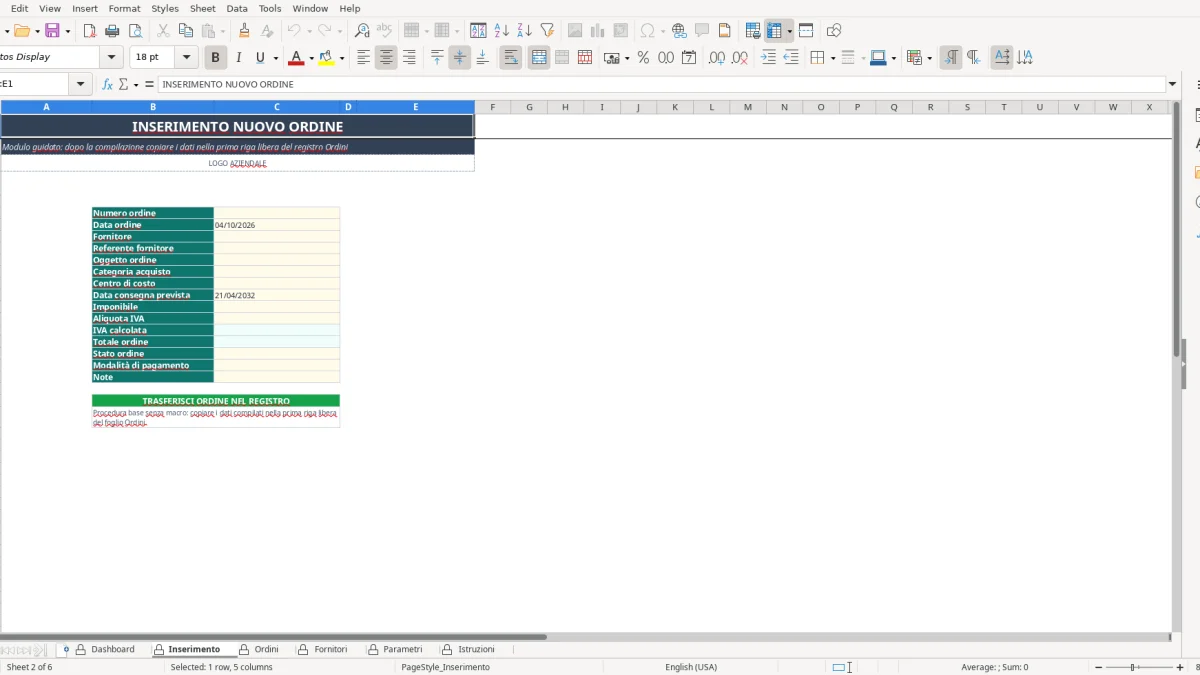The height and width of the screenshot is (675, 1200).
Task: Align cell content left
Action: pyautogui.click(x=363, y=58)
